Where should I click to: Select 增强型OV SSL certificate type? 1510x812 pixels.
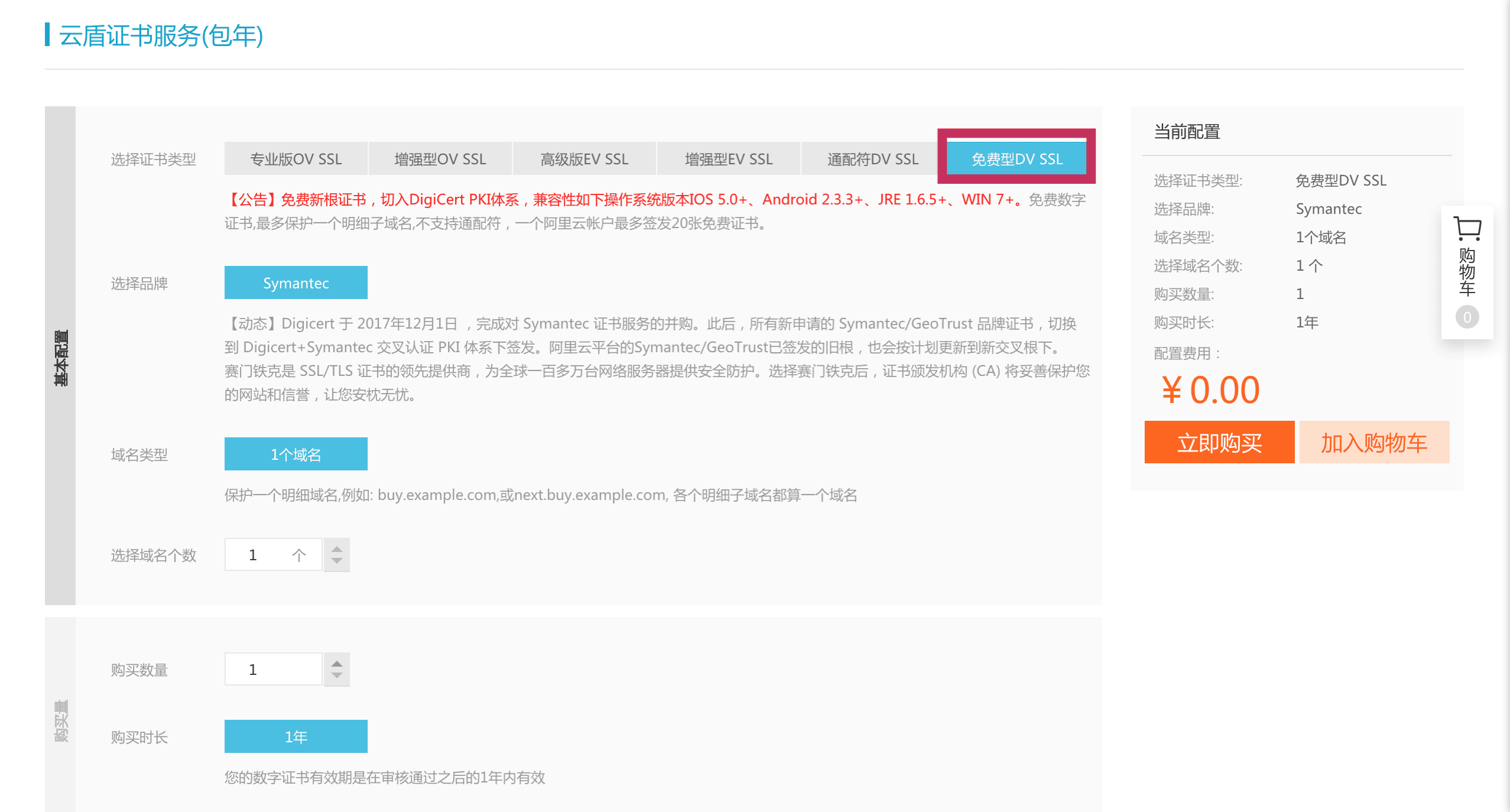click(x=440, y=159)
